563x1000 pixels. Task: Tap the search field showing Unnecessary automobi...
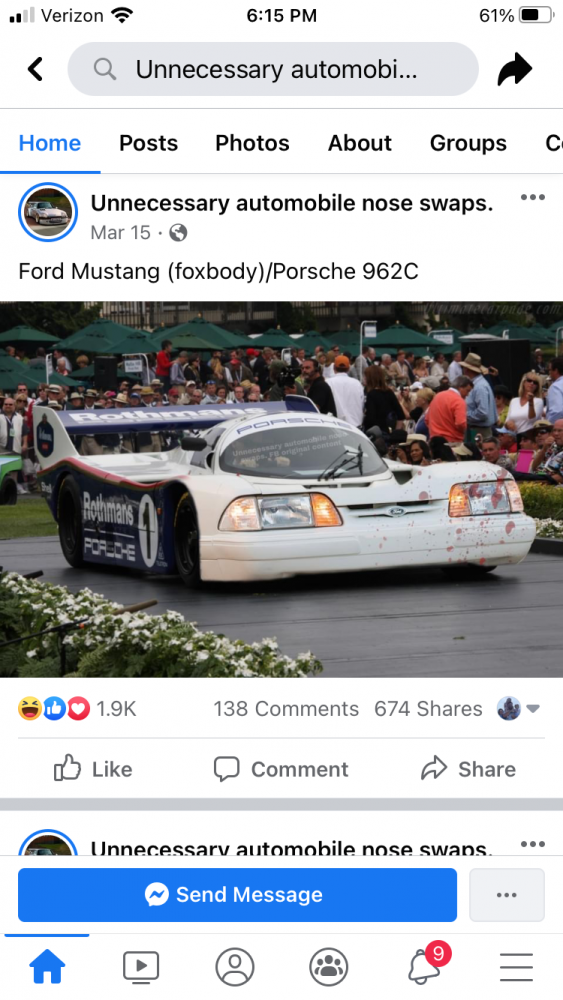pyautogui.click(x=273, y=69)
